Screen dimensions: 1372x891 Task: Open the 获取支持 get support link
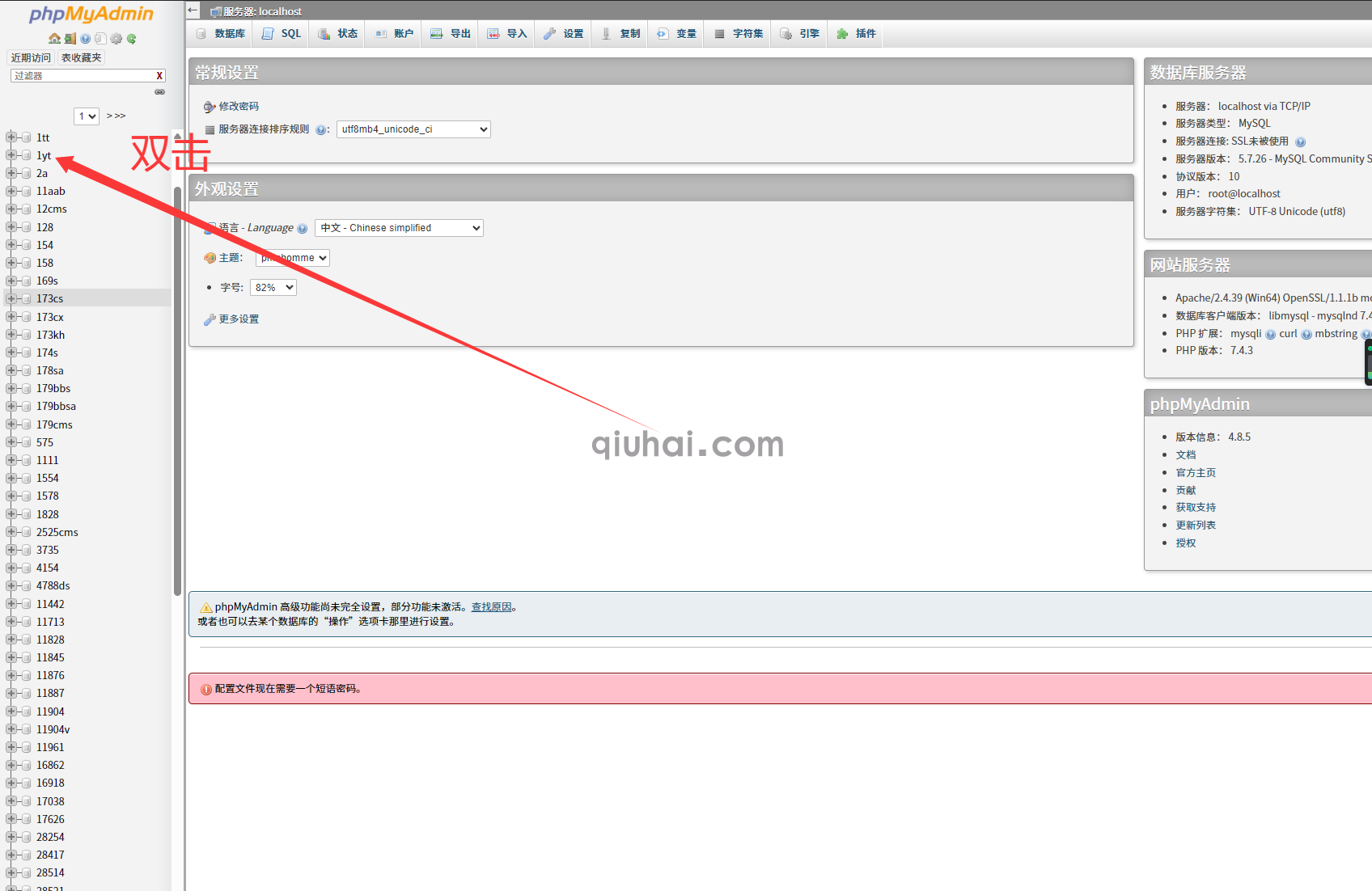pos(1196,508)
